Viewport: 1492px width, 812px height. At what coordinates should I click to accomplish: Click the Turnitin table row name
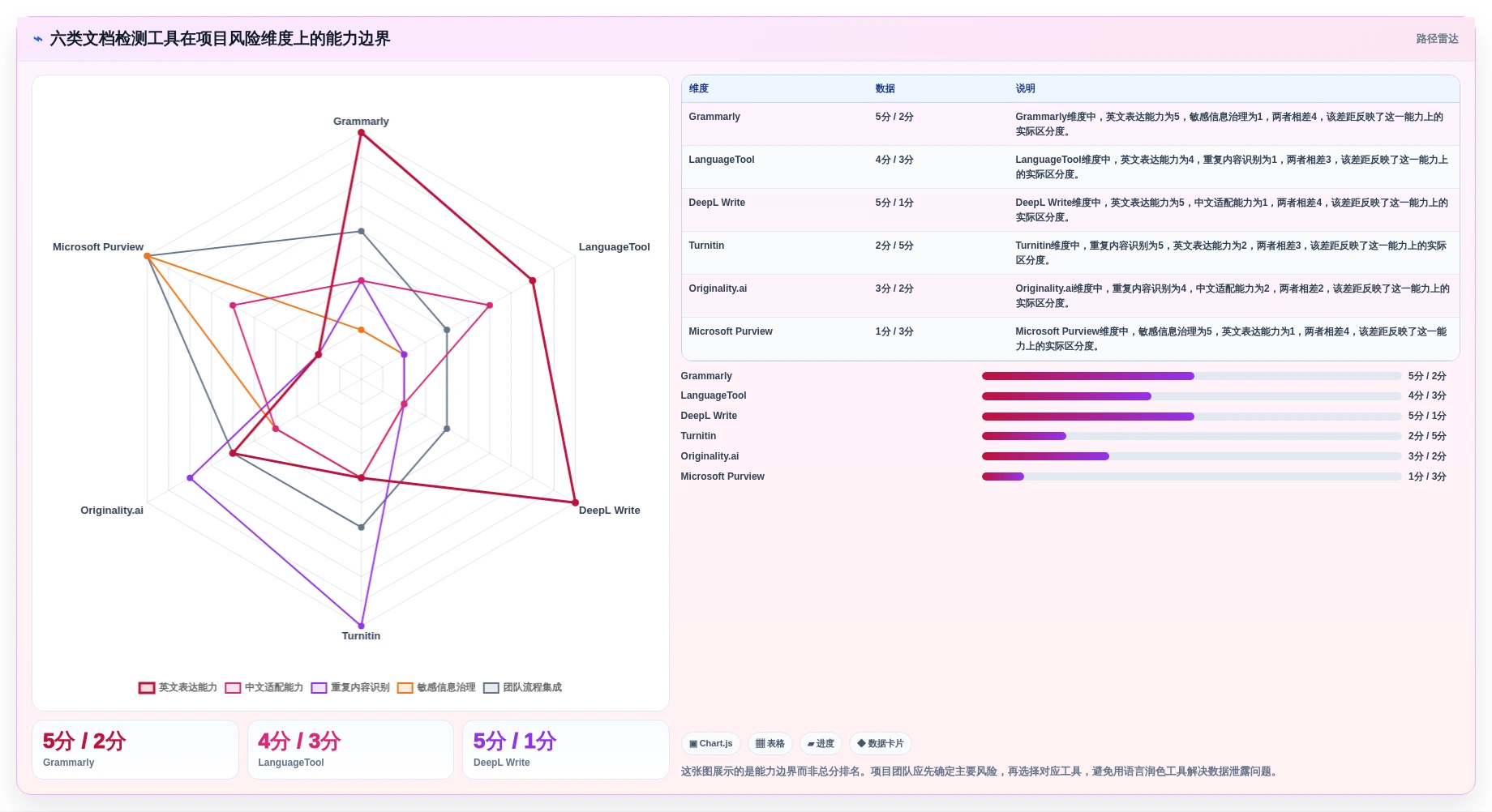[x=706, y=246]
